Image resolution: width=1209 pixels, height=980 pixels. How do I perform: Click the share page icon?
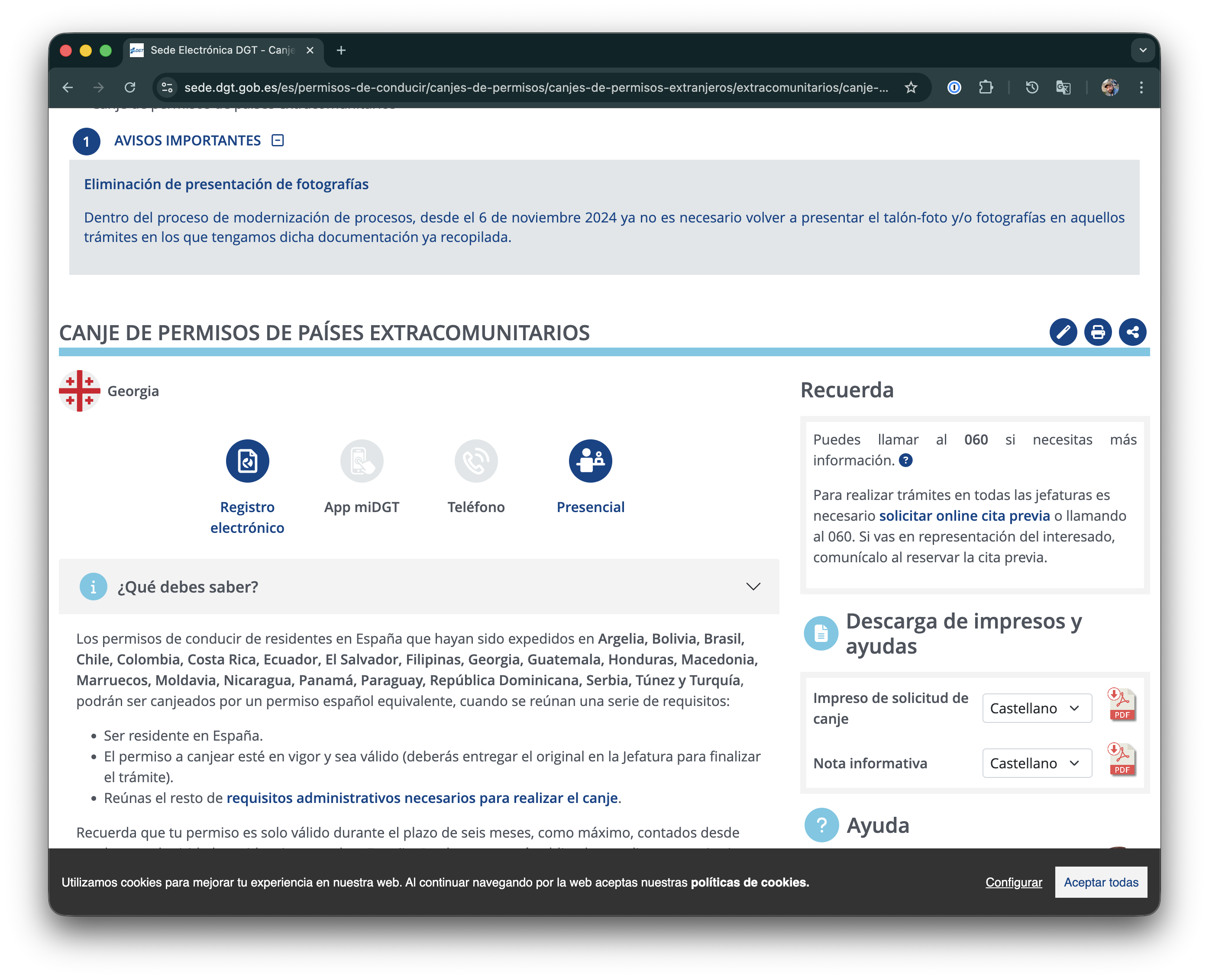pos(1132,332)
